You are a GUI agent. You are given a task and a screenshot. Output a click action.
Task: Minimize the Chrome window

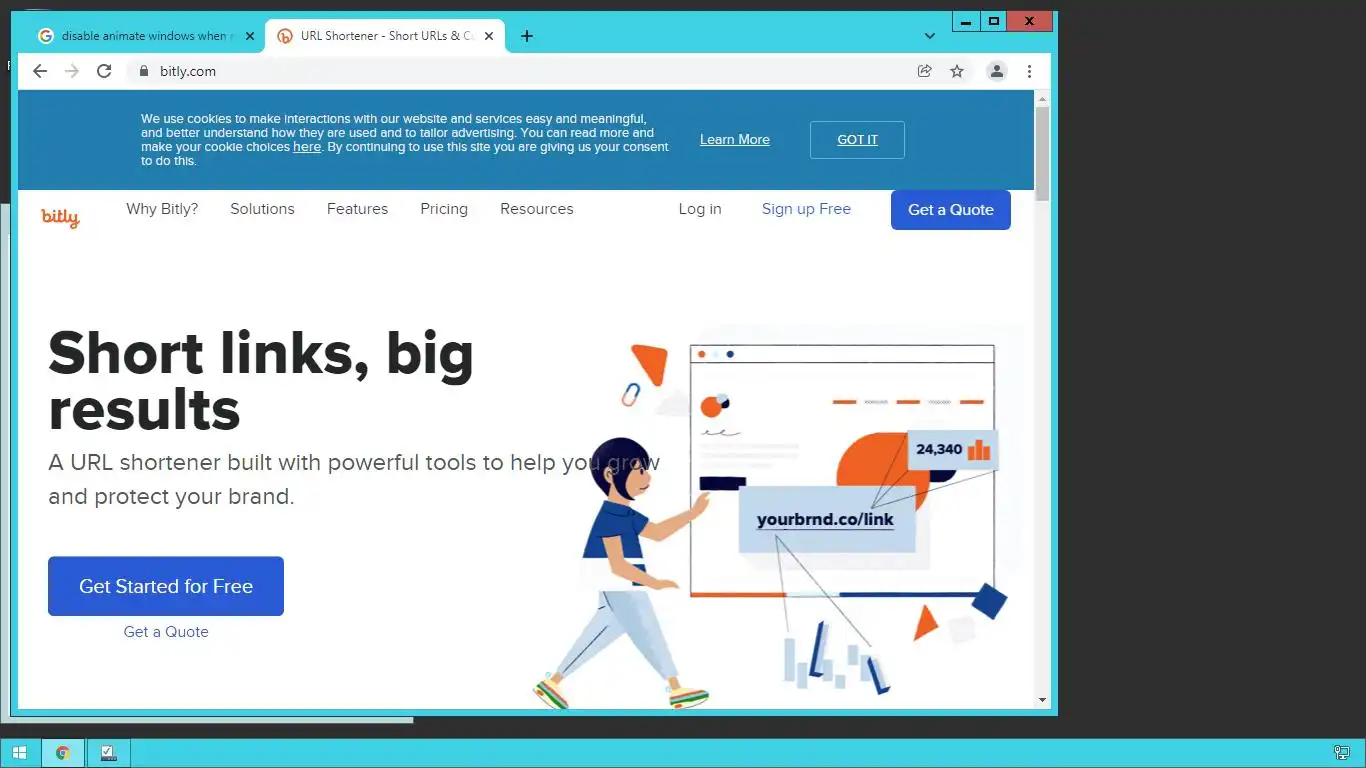(966, 21)
